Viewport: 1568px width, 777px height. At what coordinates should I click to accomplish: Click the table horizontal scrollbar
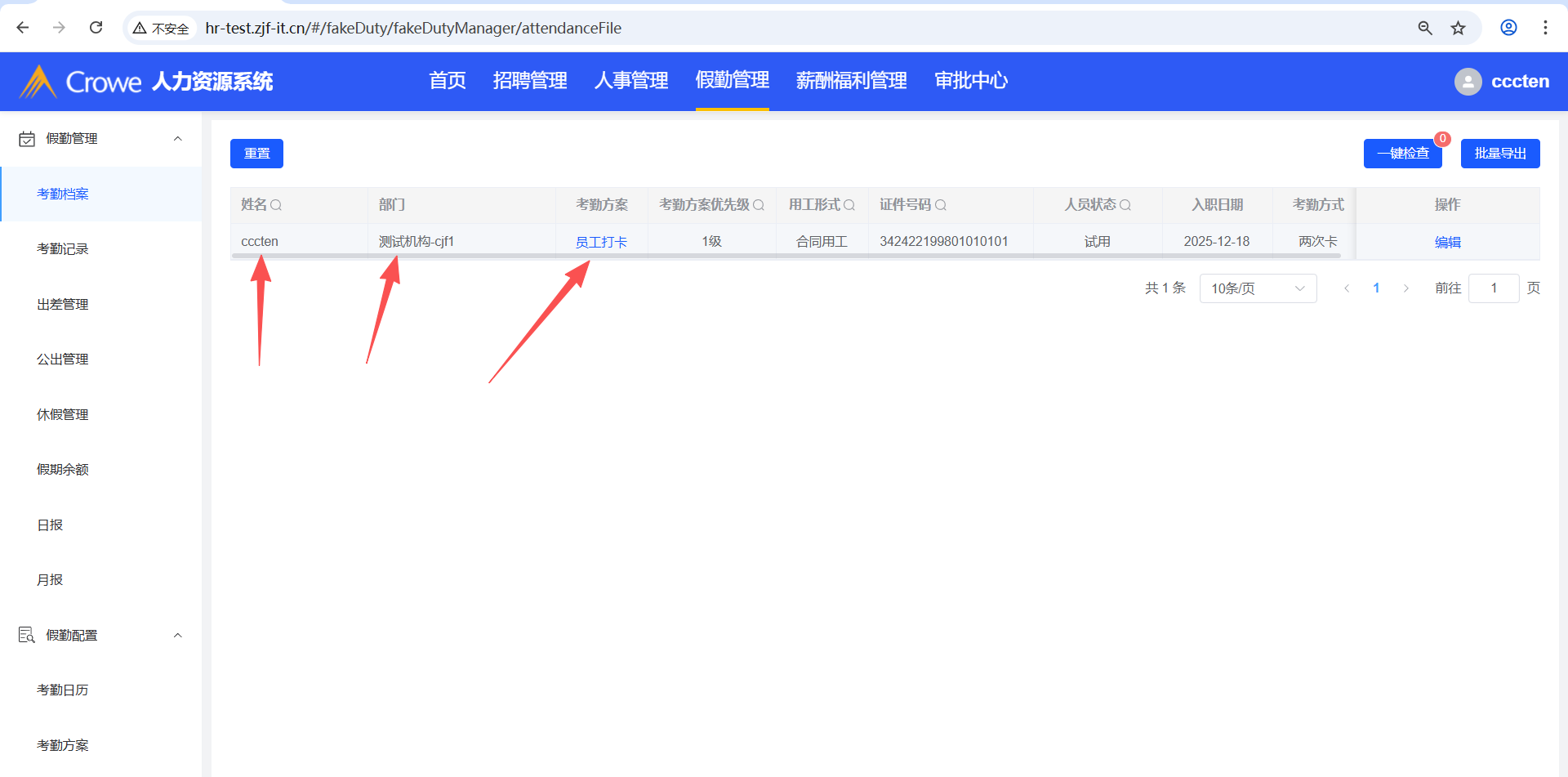pos(786,256)
